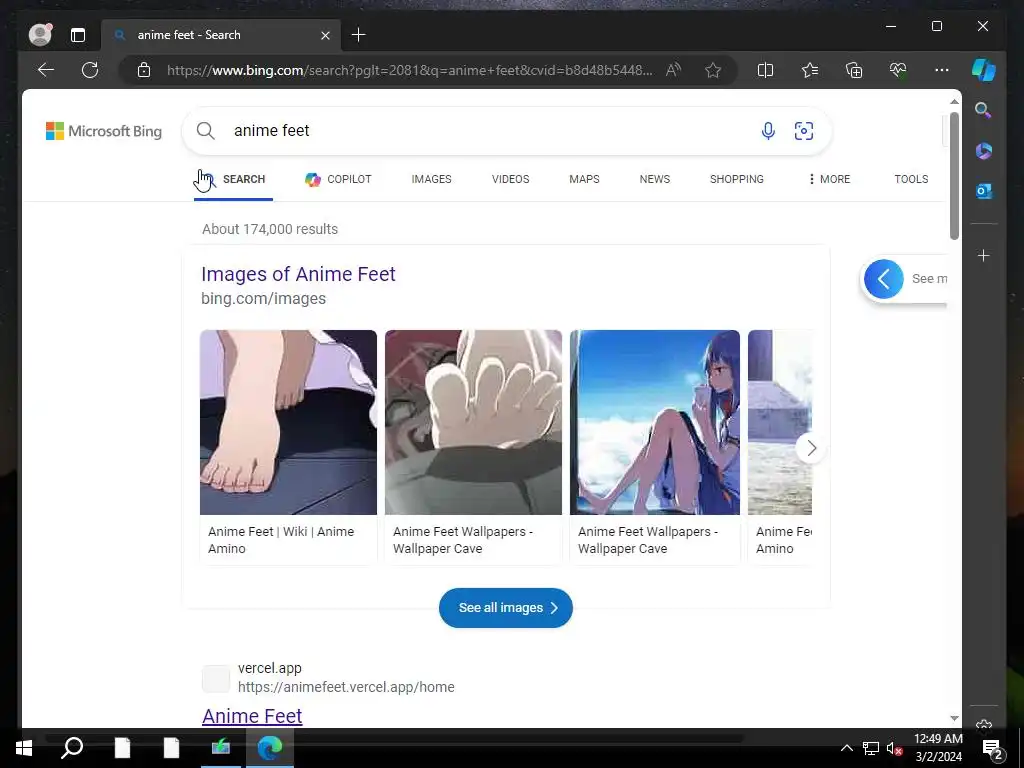
Task: Open the notification center
Action: coord(993,749)
